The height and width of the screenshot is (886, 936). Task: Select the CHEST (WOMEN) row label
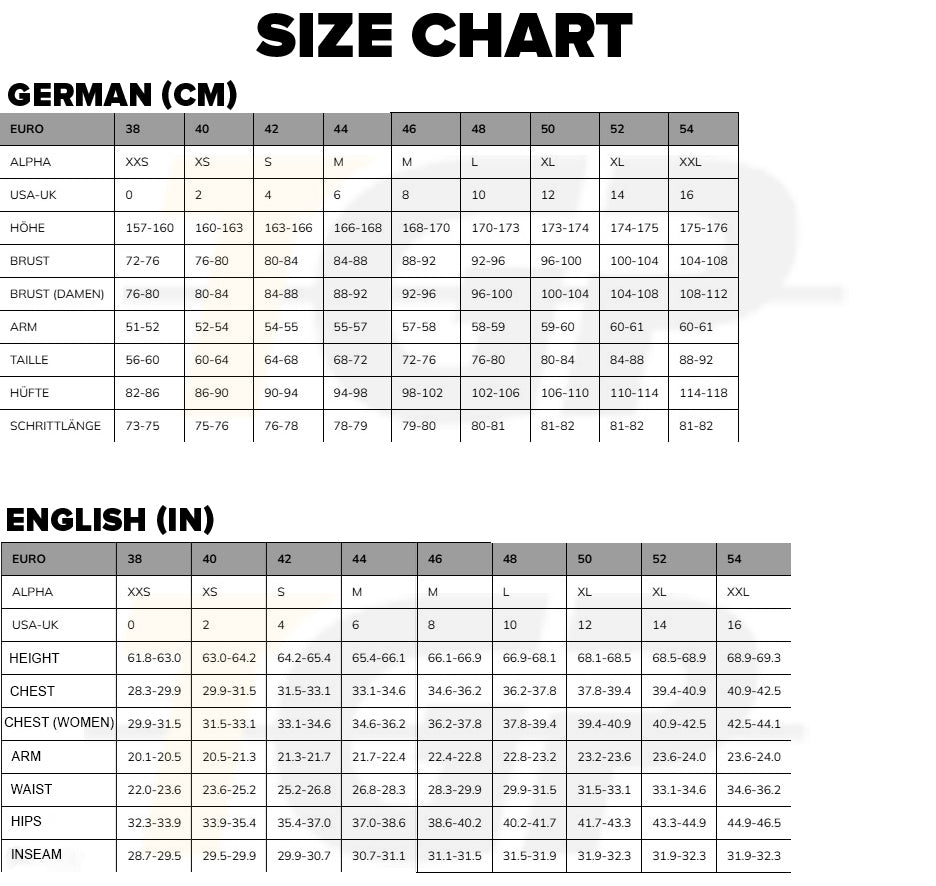[59, 723]
